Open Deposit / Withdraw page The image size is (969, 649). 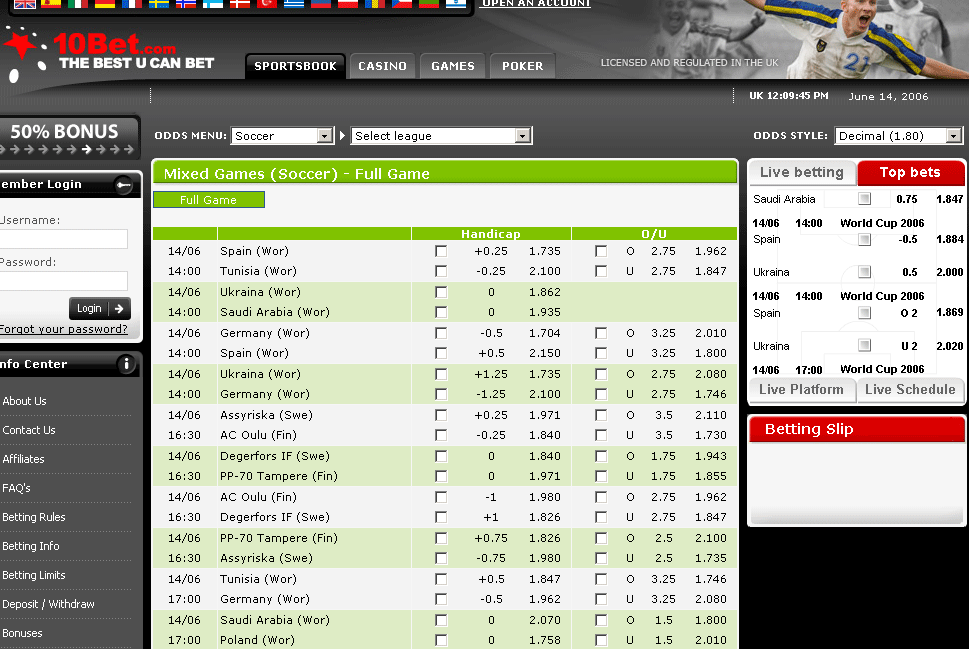point(48,604)
